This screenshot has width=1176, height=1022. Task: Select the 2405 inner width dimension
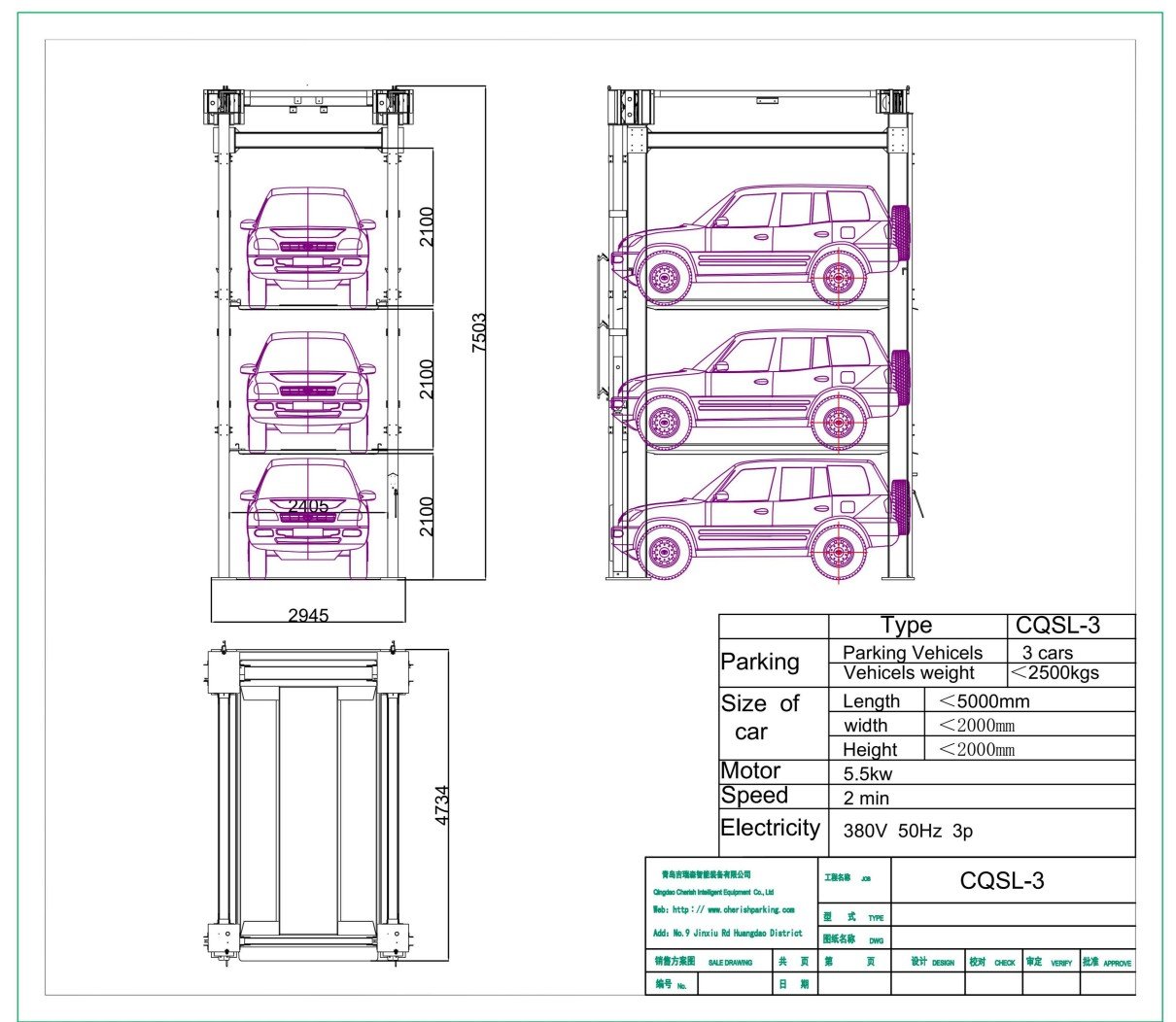tap(308, 506)
